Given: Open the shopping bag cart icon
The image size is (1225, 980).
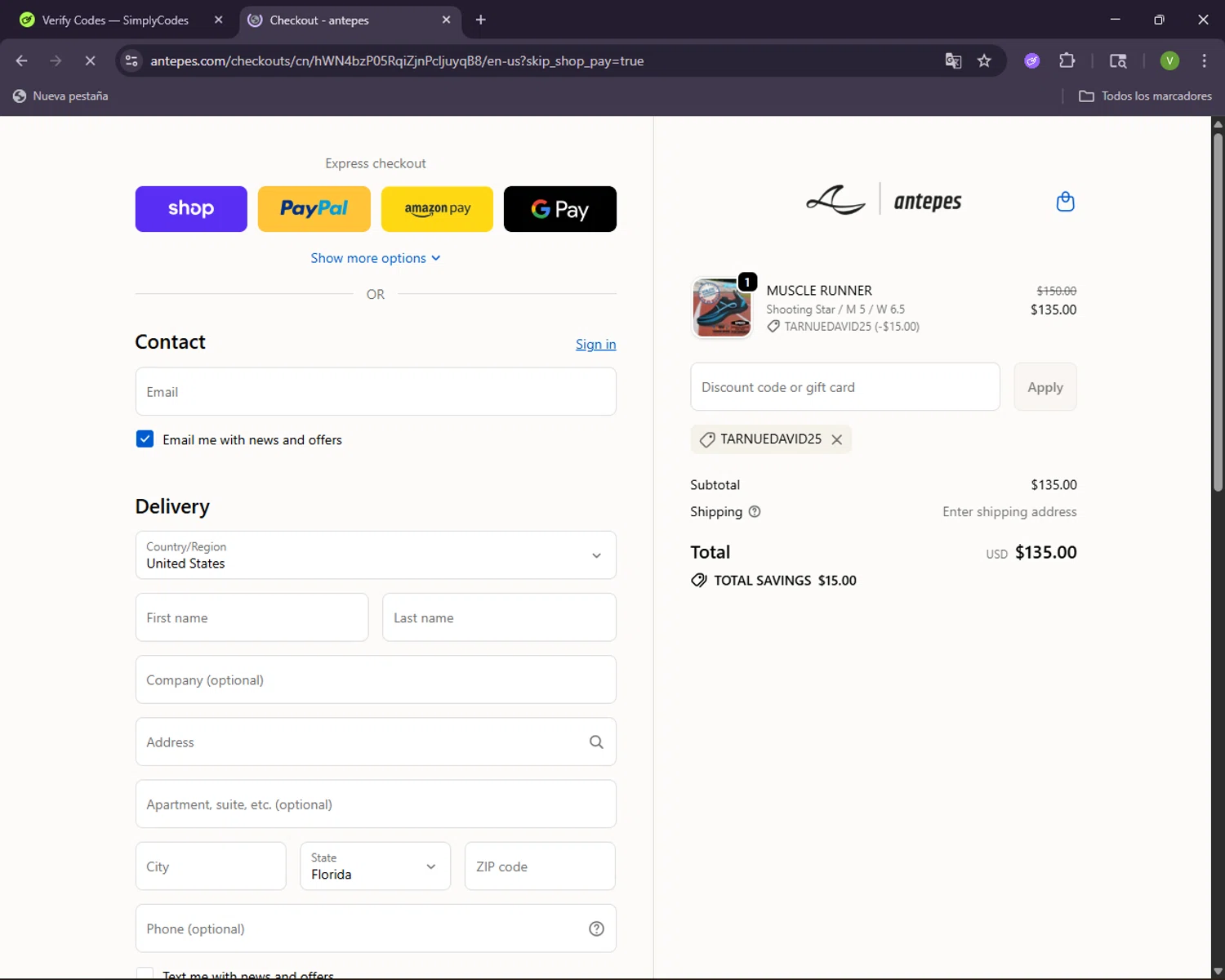Looking at the screenshot, I should (1065, 201).
